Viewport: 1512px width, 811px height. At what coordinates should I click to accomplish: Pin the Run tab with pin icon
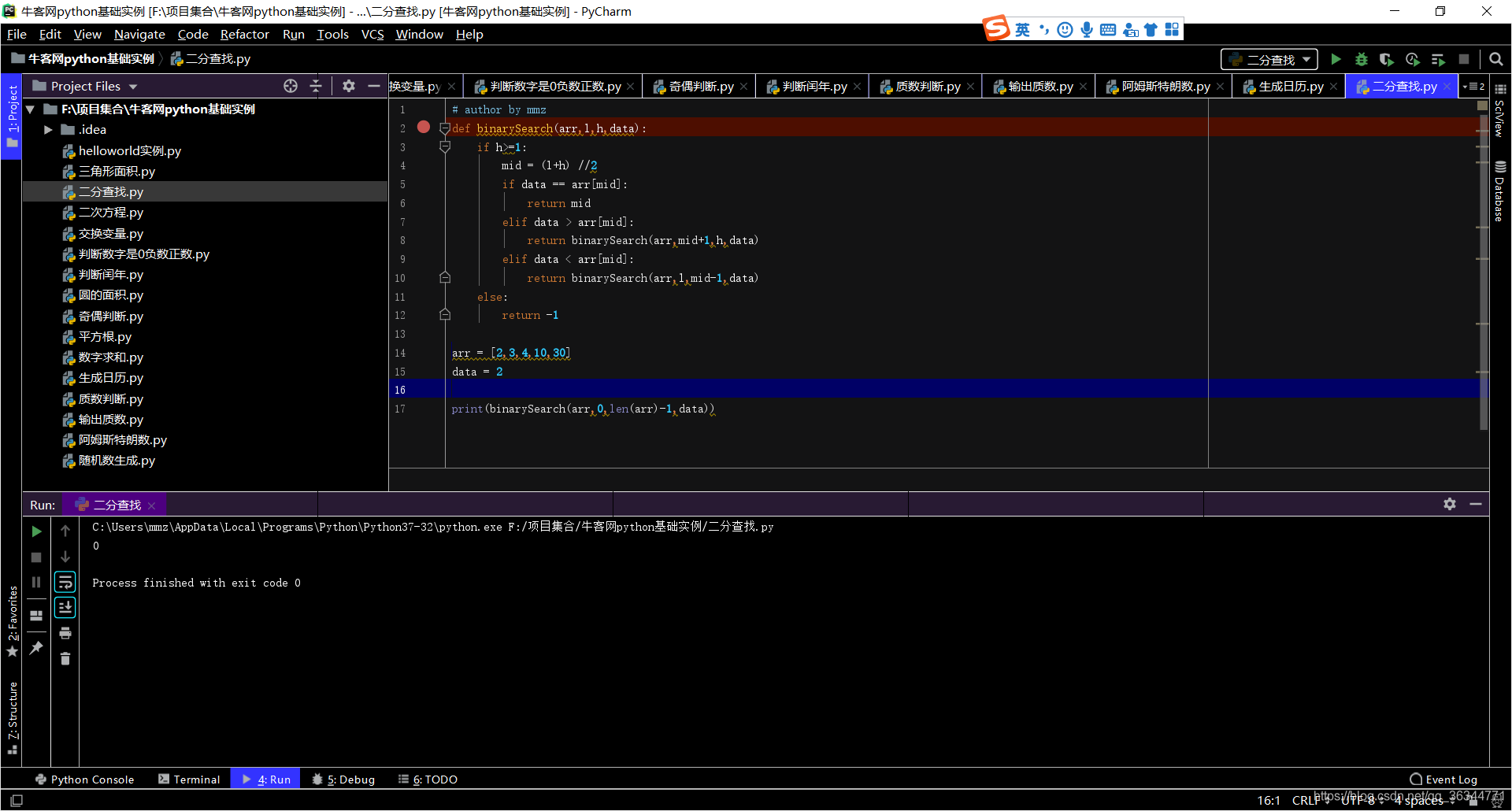pyautogui.click(x=36, y=647)
